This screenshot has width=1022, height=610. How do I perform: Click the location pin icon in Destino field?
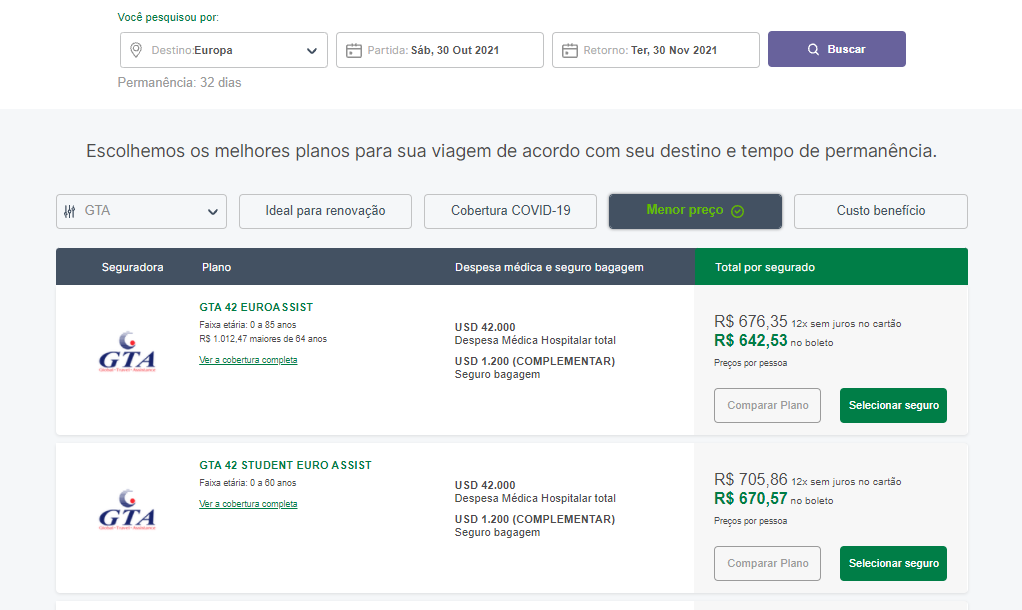click(x=136, y=50)
